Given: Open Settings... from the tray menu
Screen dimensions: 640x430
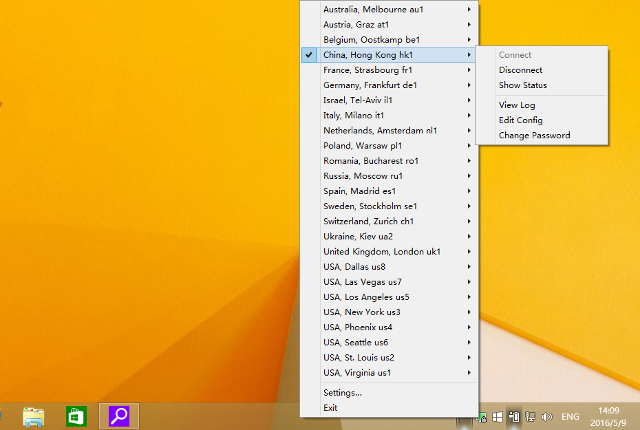Looking at the screenshot, I should (x=342, y=393).
